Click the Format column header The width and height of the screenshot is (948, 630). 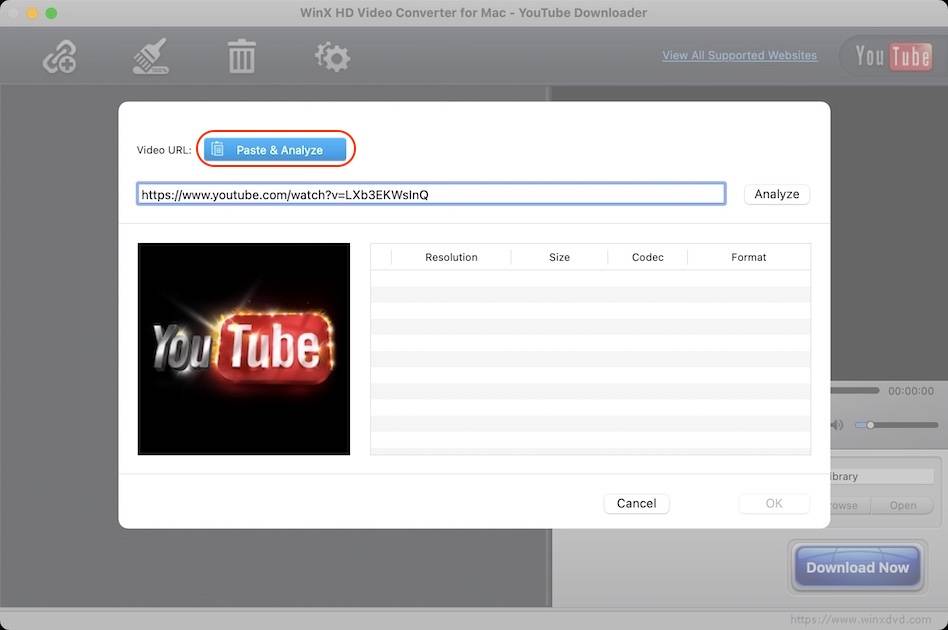coord(748,257)
